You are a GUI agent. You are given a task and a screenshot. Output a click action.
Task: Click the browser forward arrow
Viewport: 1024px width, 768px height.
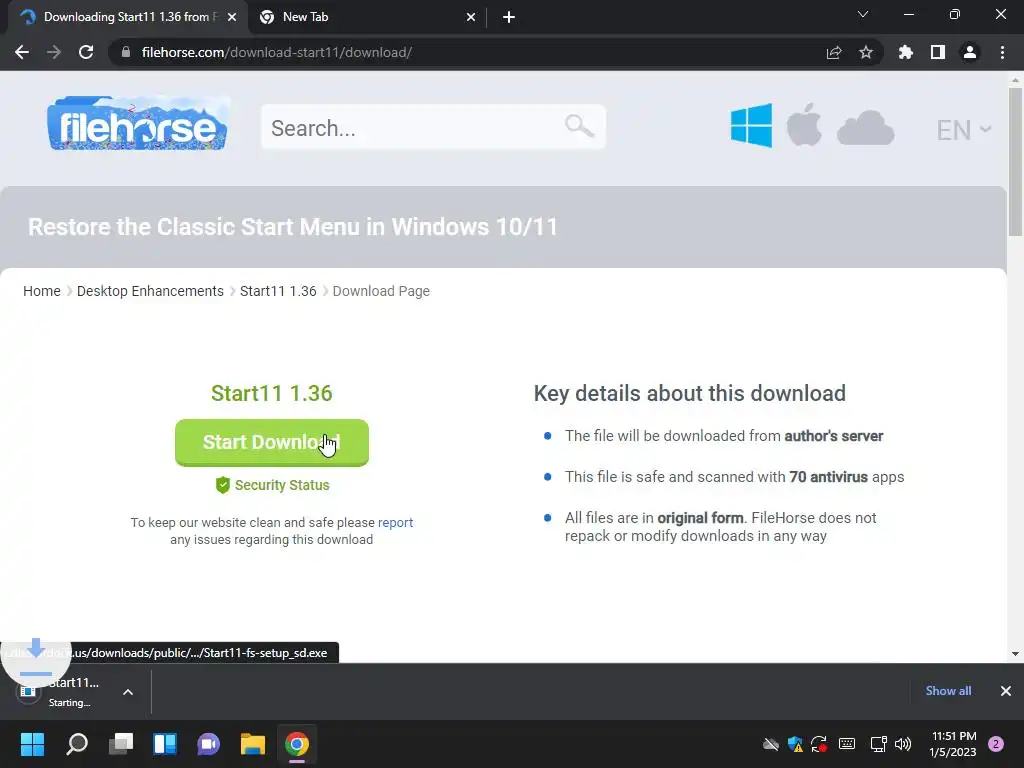tap(54, 52)
